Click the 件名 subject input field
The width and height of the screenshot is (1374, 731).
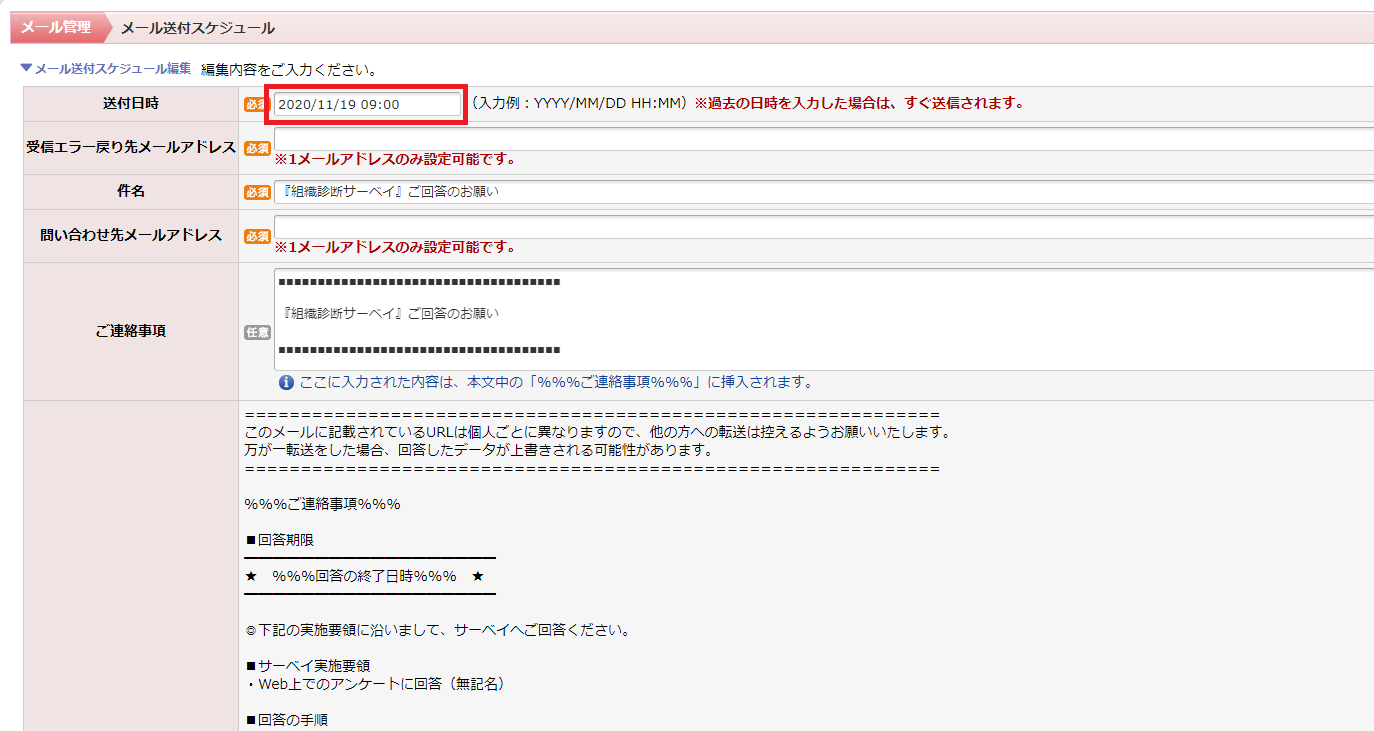[820, 192]
